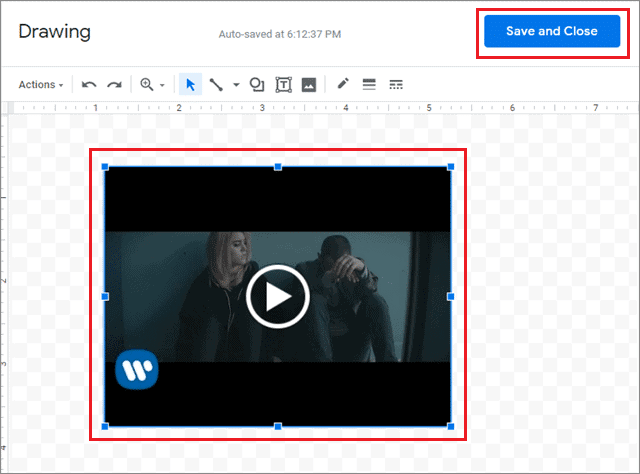640x474 pixels.
Task: Expand the line type dropdown arrow
Action: pos(236,86)
